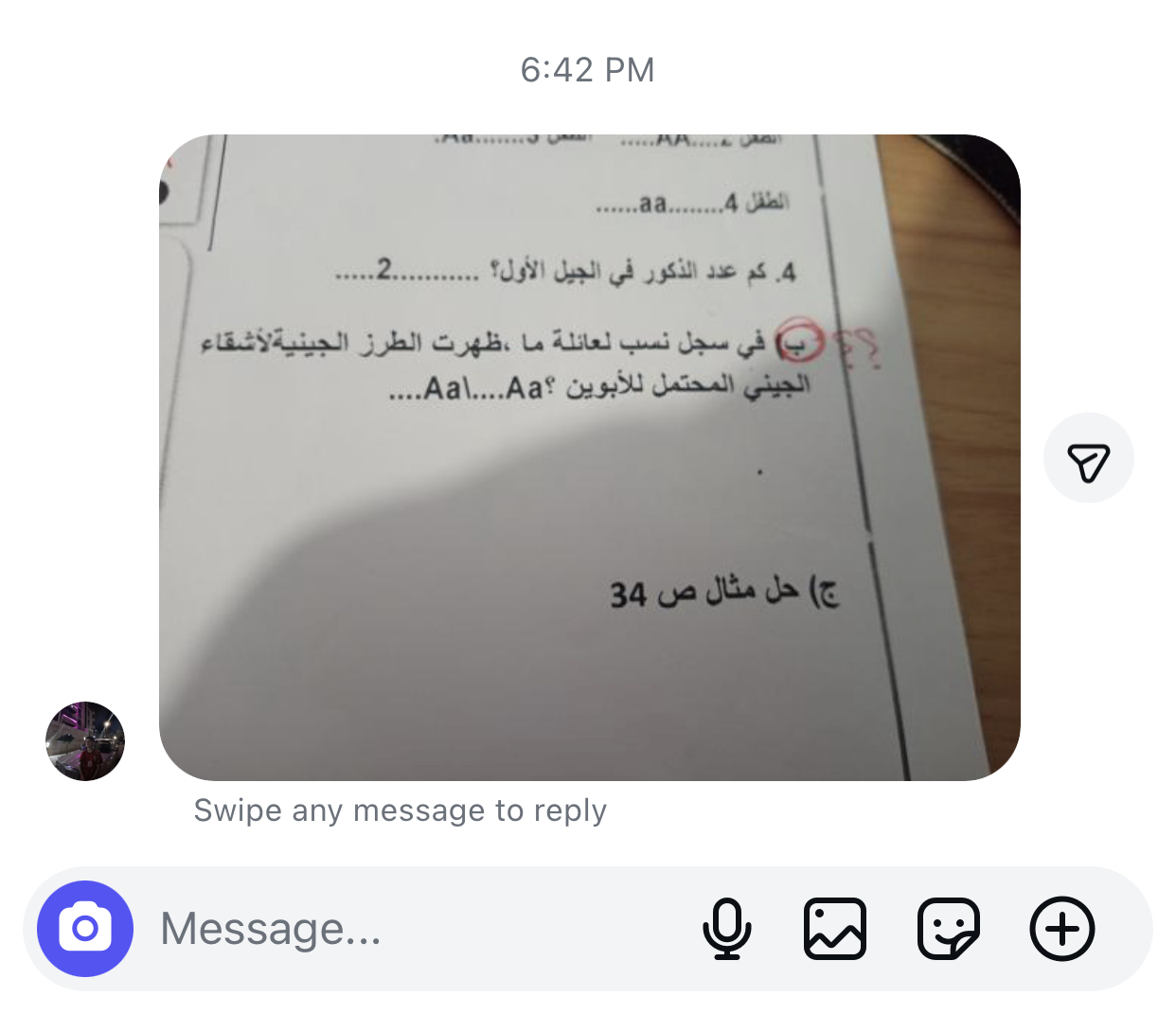This screenshot has width=1176, height=1014.
Task: Click the aa child 4 line in photo
Action: click(692, 203)
